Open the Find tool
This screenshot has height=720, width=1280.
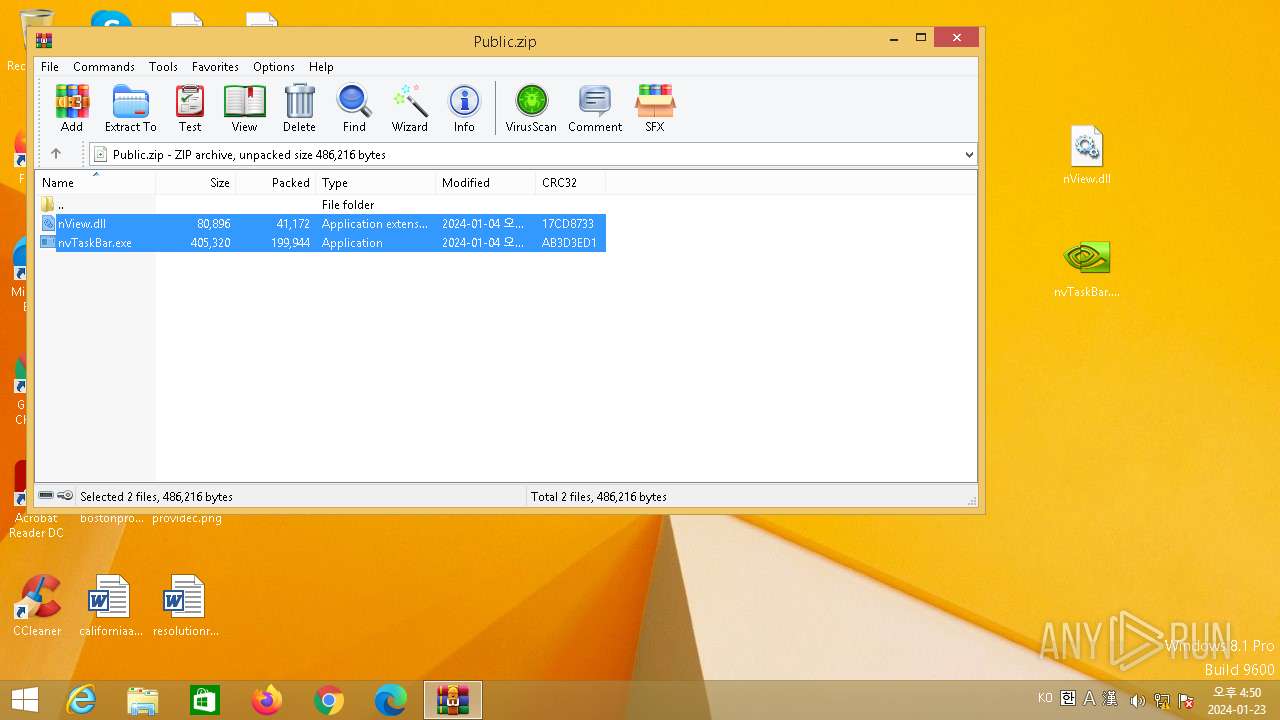click(354, 108)
